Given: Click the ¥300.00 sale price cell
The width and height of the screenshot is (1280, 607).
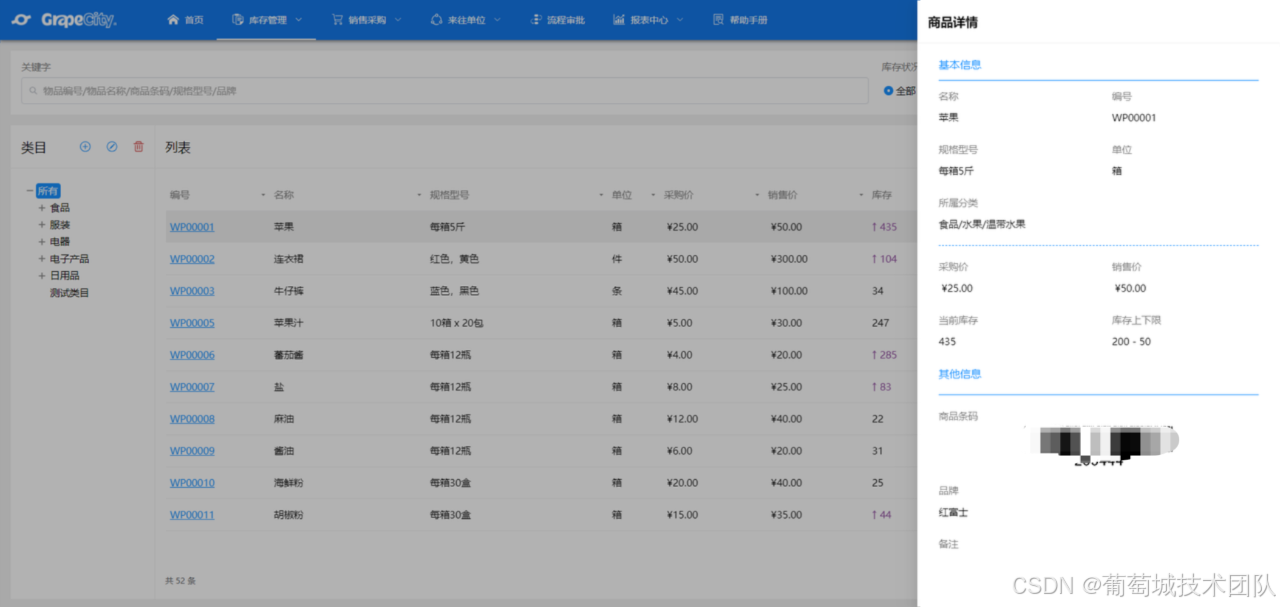Looking at the screenshot, I should pos(789,259).
